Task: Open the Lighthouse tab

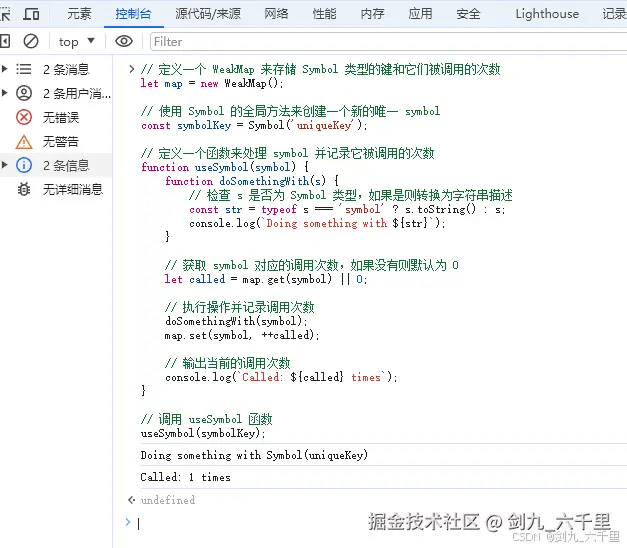Action: [547, 14]
